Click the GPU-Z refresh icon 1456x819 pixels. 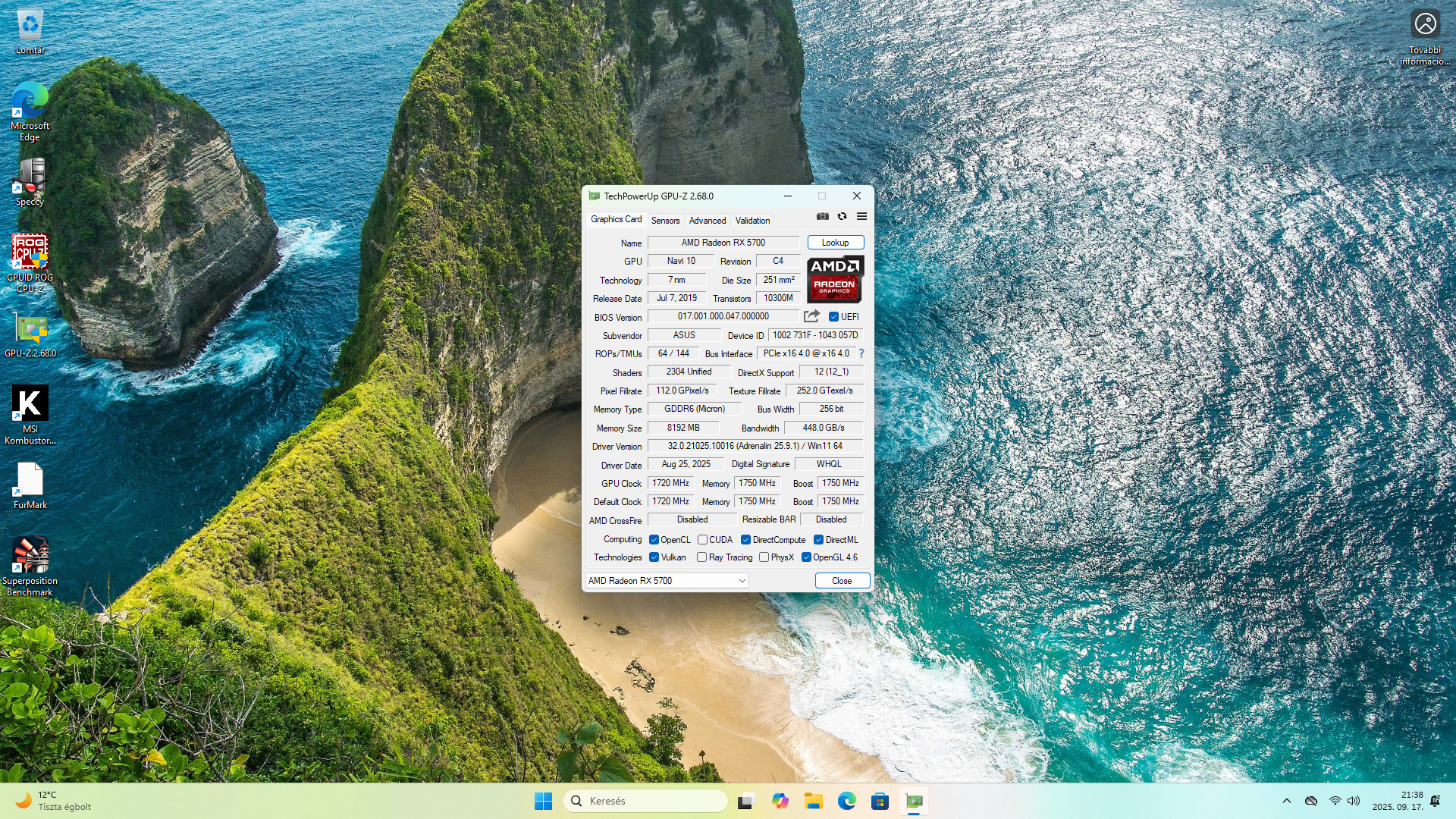[x=842, y=217]
